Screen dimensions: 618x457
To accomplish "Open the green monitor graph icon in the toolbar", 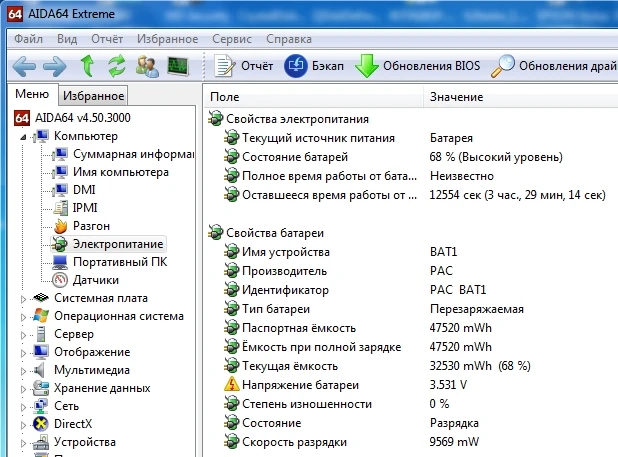I will pyautogui.click(x=178, y=66).
